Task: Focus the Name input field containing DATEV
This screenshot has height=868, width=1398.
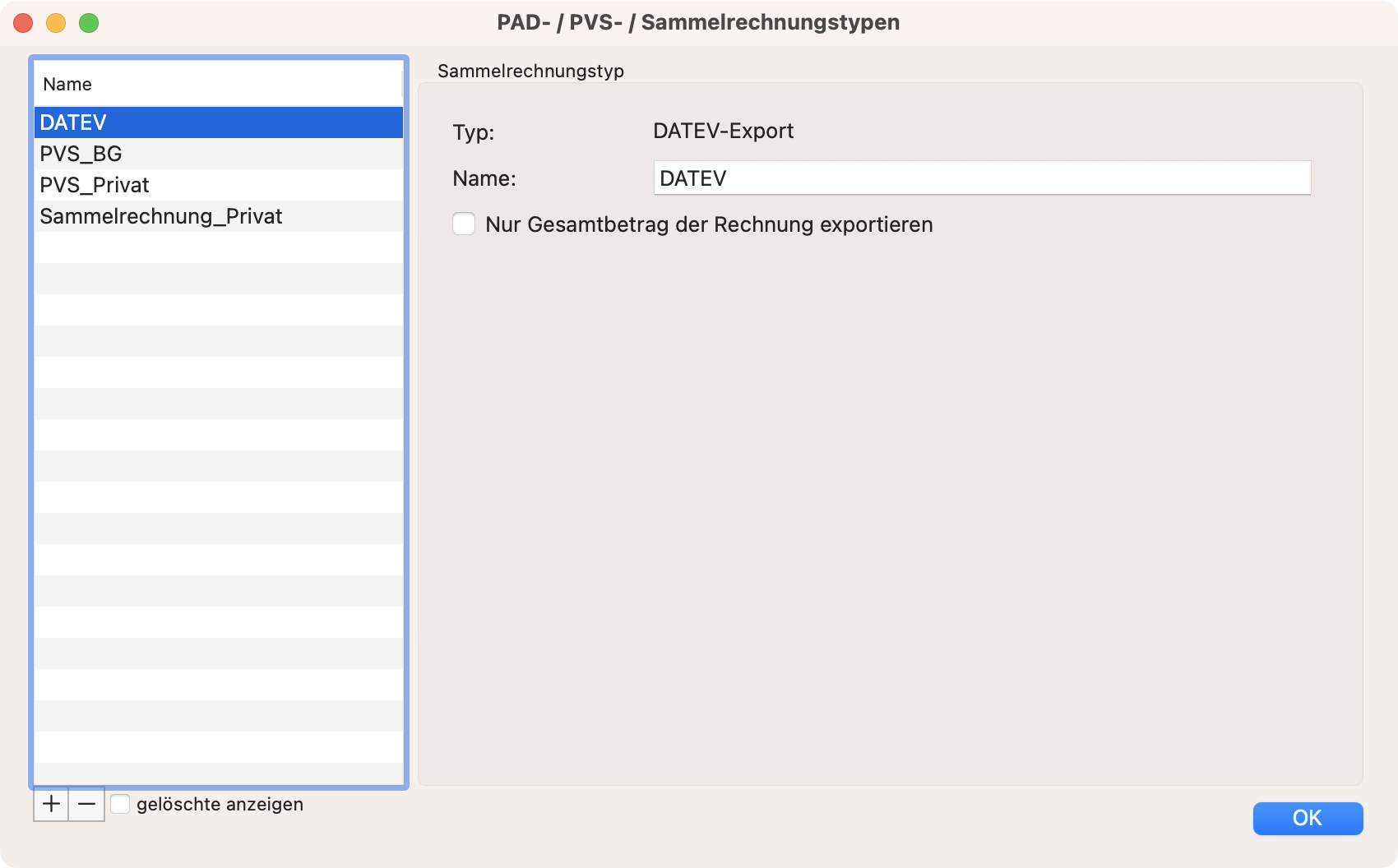Action: coord(982,178)
